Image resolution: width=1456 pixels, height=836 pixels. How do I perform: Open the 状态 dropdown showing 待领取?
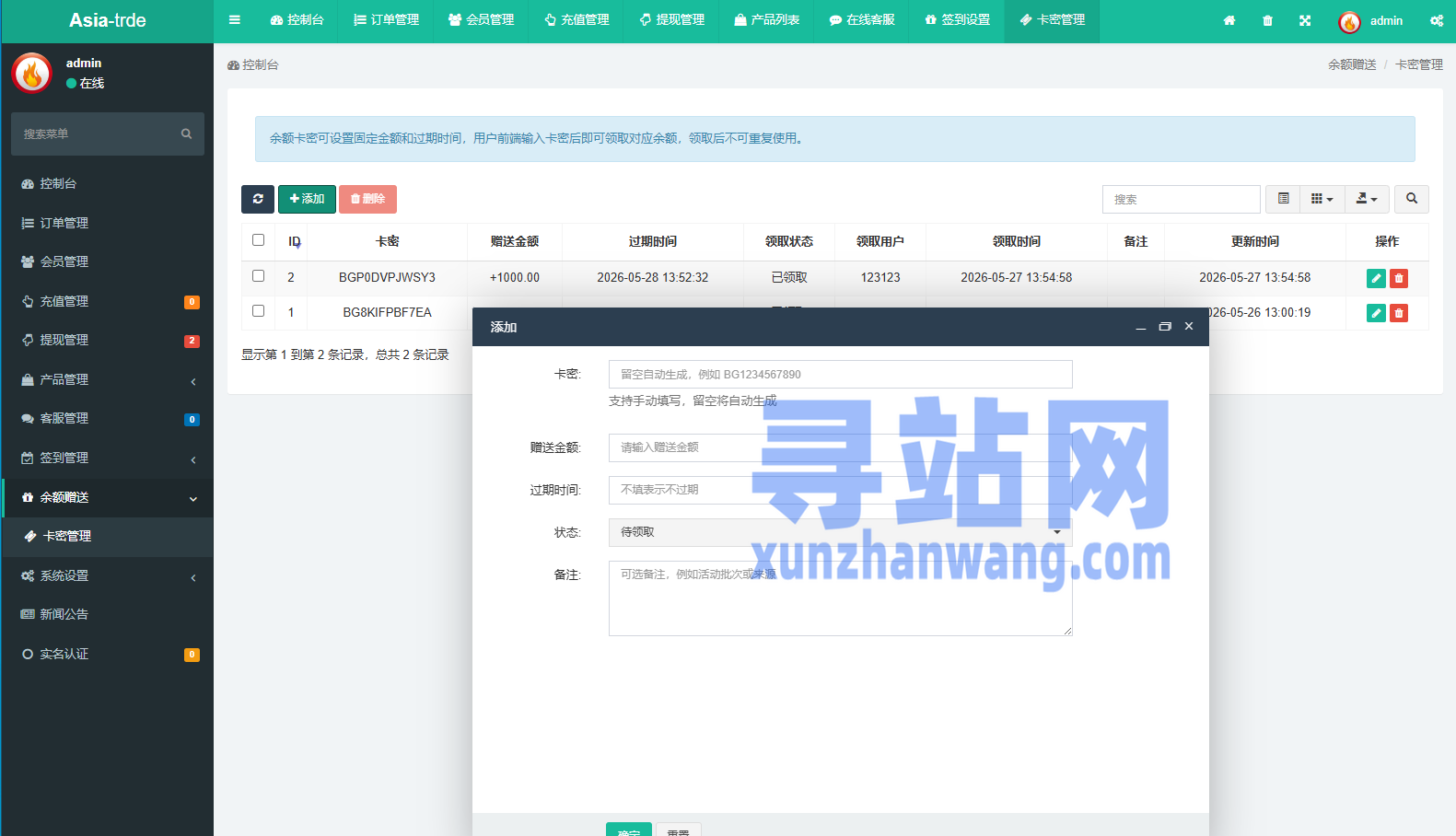click(840, 532)
